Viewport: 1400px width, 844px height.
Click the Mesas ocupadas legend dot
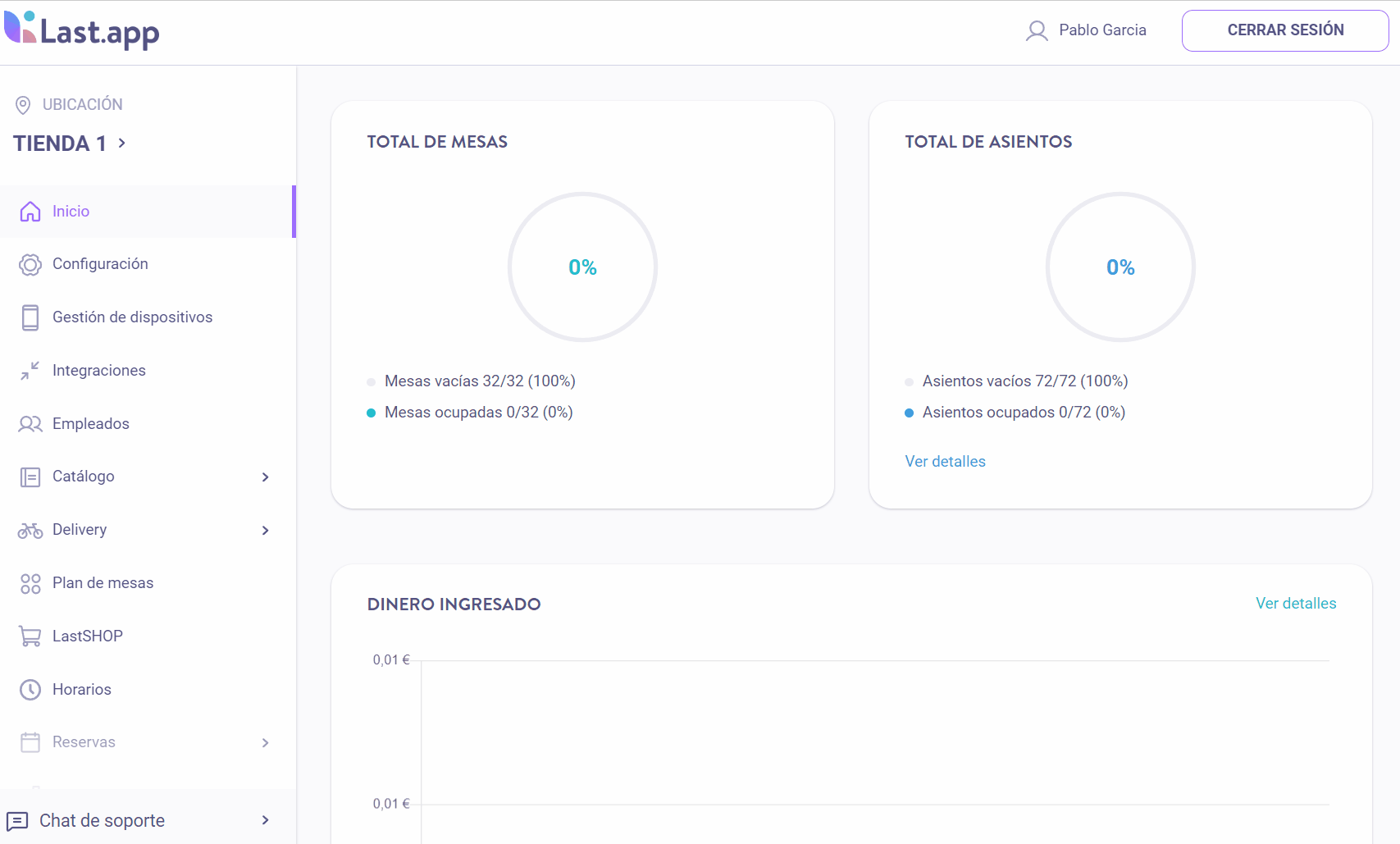coord(371,413)
